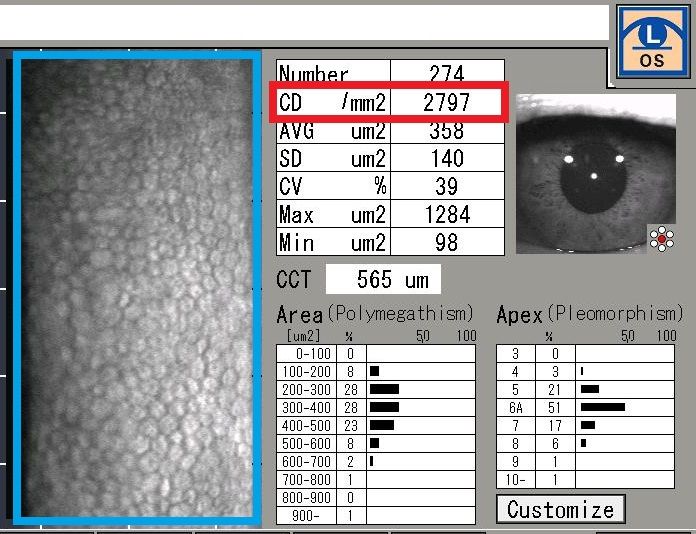Click the 6A apex row label
Image resolution: width=696 pixels, height=534 pixels.
(516, 408)
